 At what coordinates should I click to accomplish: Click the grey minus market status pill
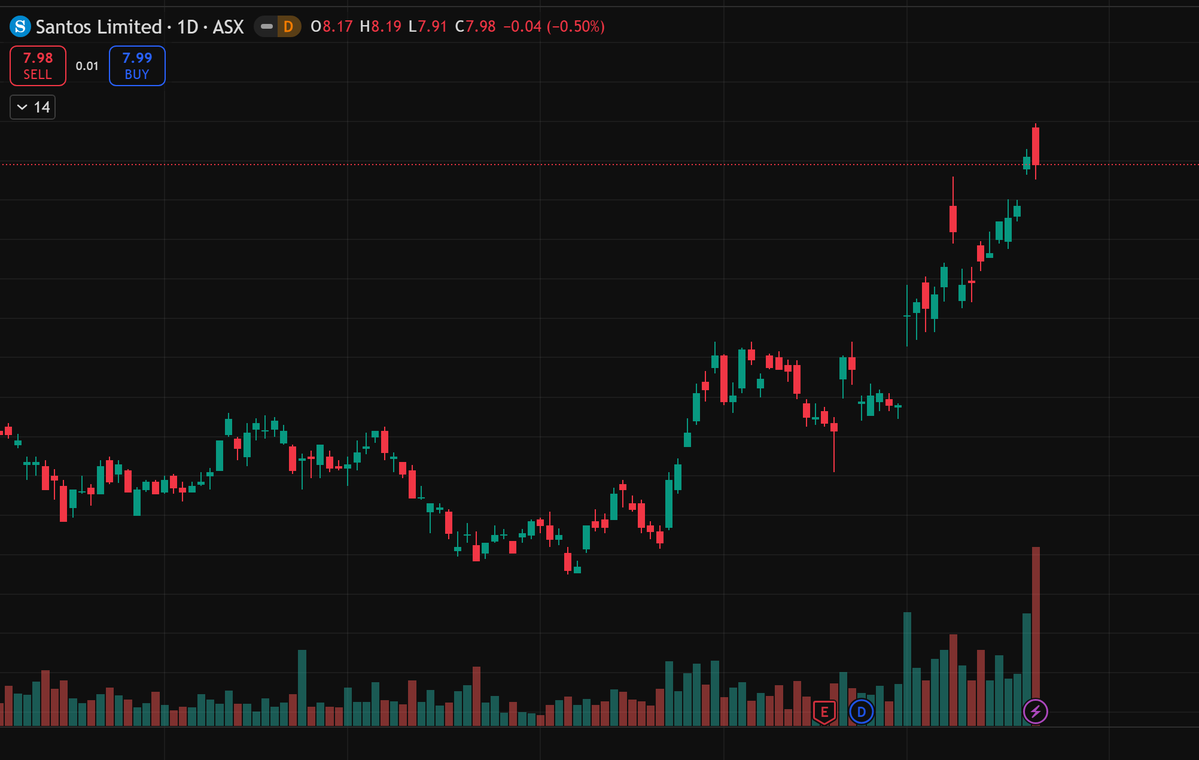(x=266, y=27)
